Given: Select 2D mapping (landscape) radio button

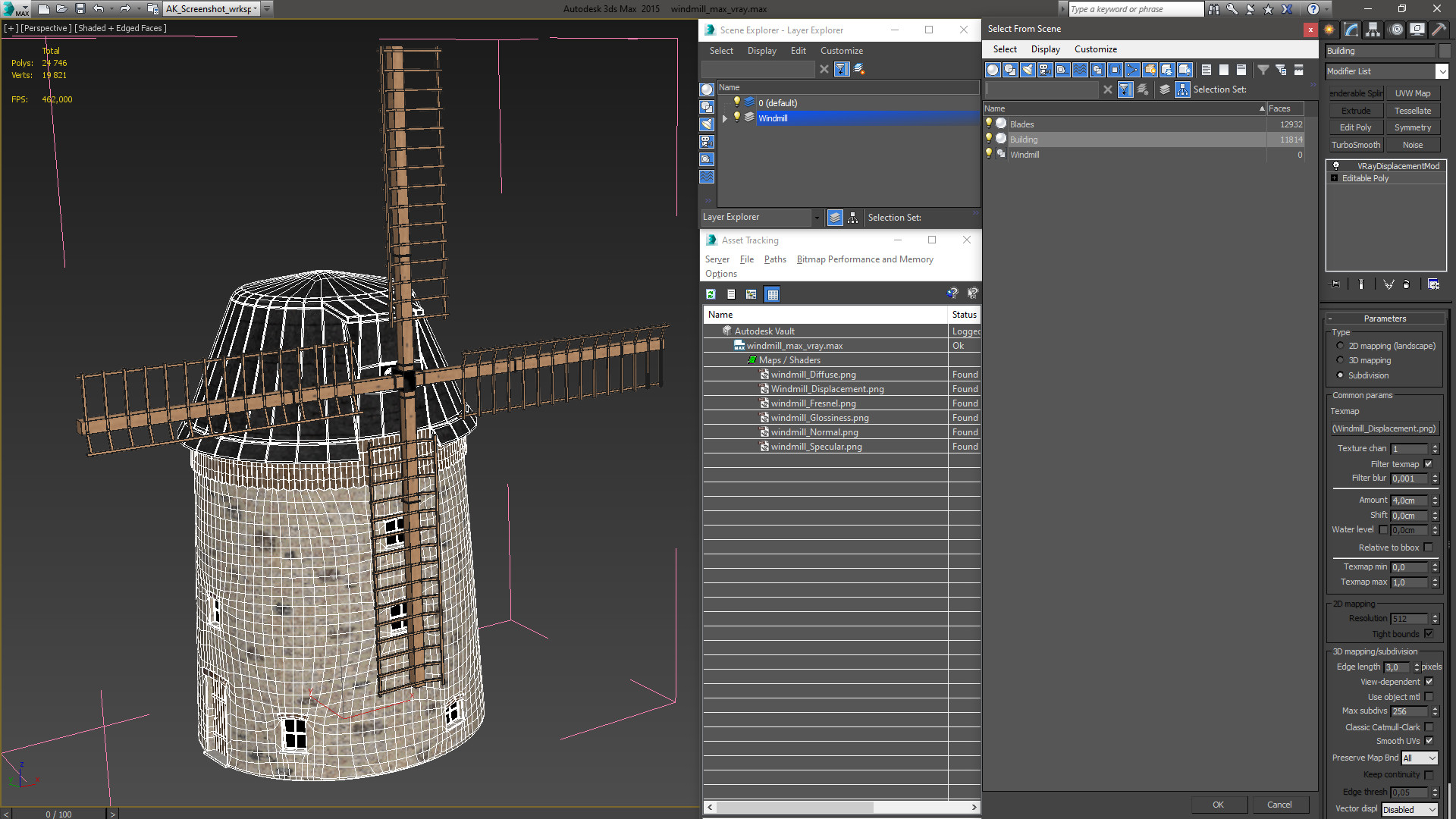Looking at the screenshot, I should click(1340, 346).
